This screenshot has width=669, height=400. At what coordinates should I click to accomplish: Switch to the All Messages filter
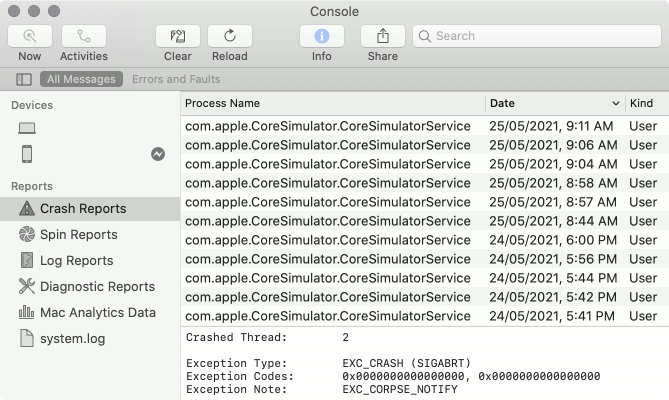click(81, 79)
